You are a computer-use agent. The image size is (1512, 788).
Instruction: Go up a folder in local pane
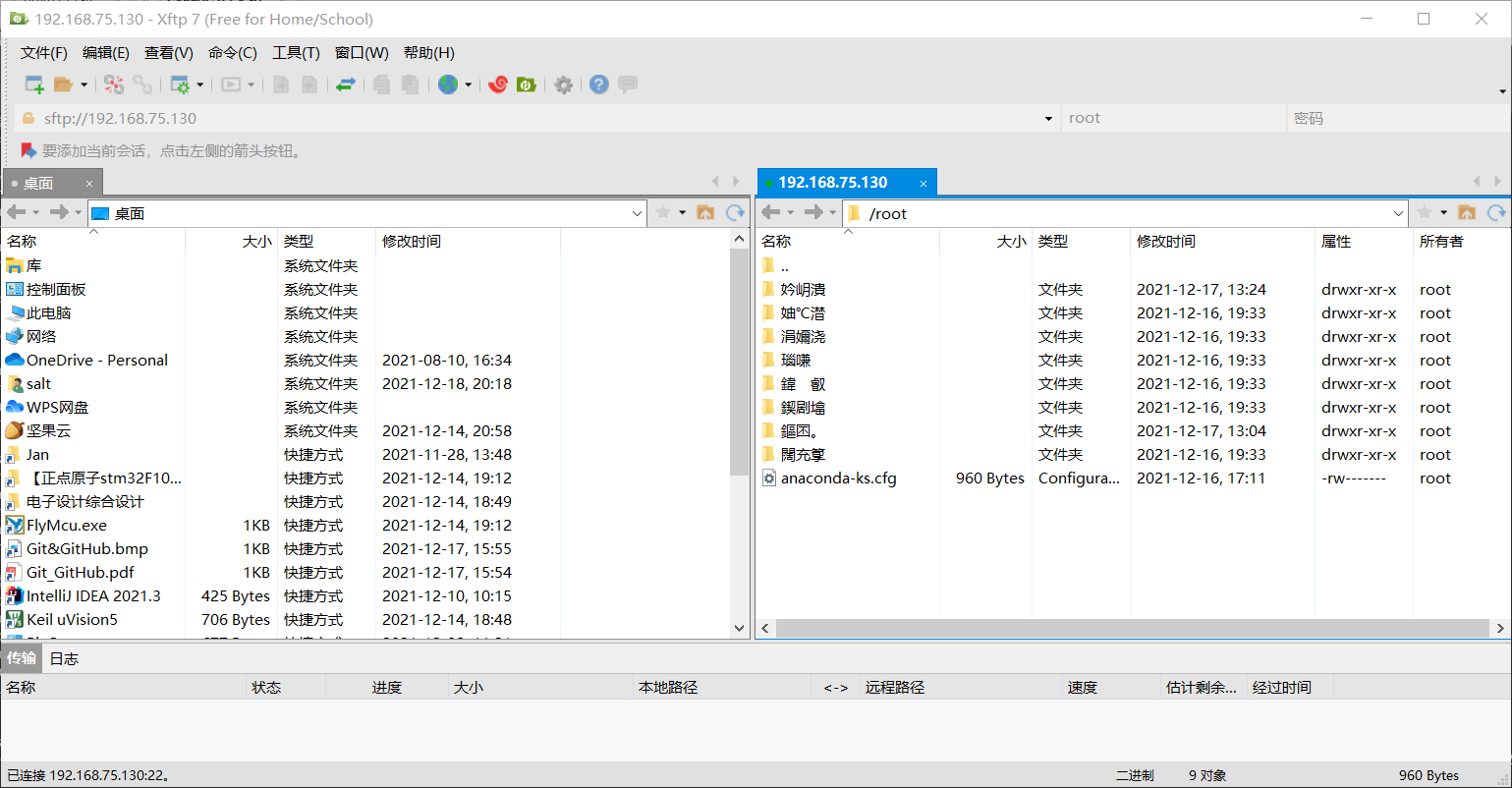point(705,212)
